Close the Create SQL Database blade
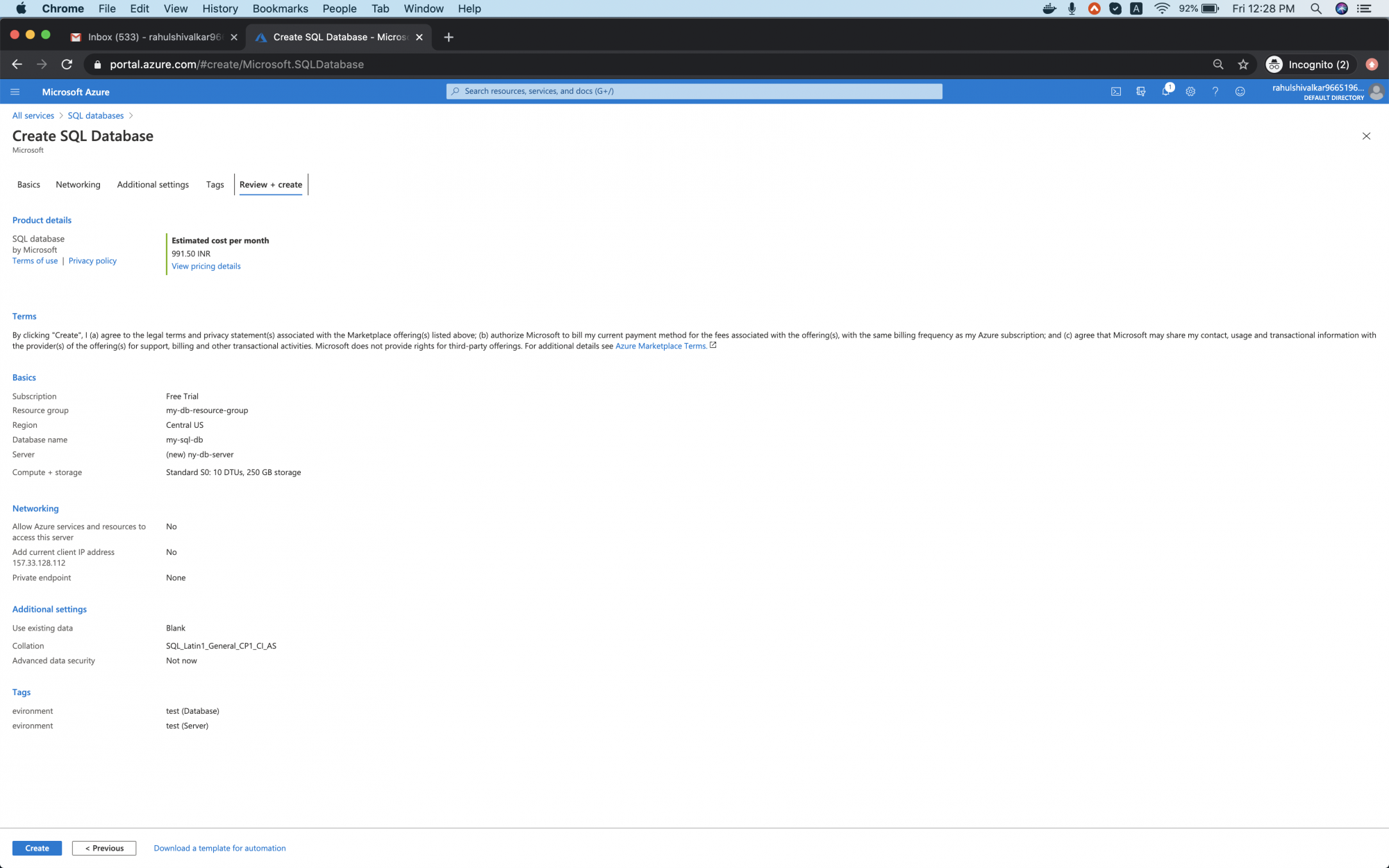 1366,136
